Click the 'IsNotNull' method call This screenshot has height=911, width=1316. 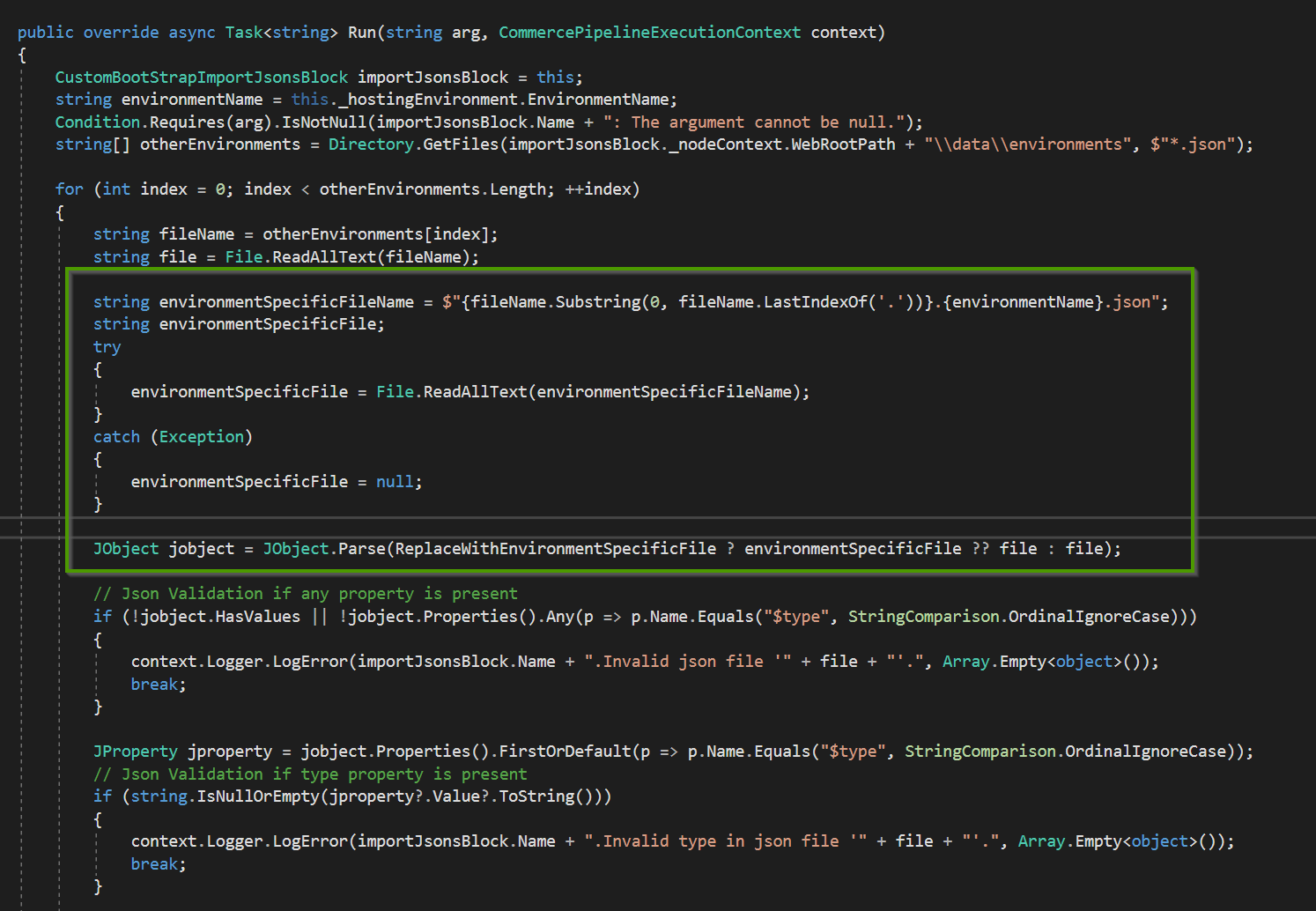324,122
